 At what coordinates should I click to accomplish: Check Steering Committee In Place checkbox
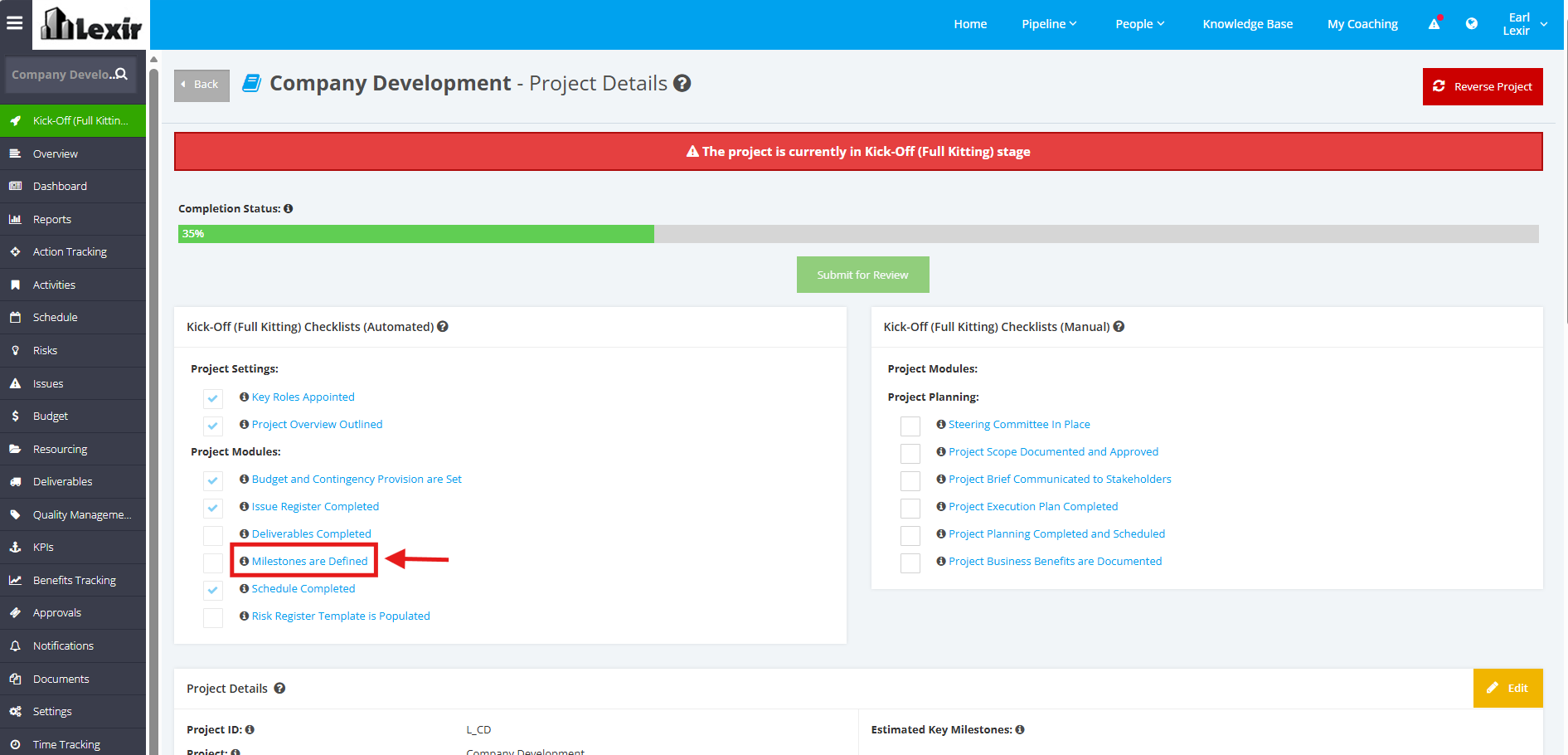point(910,426)
